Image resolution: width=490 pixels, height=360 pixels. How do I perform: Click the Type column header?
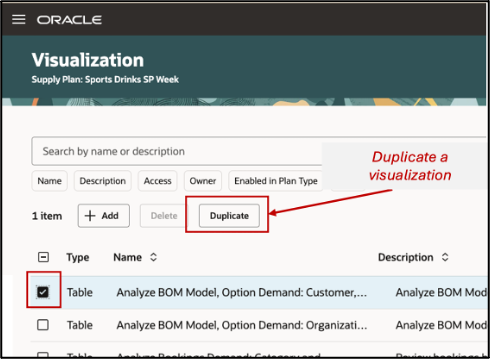(x=78, y=257)
